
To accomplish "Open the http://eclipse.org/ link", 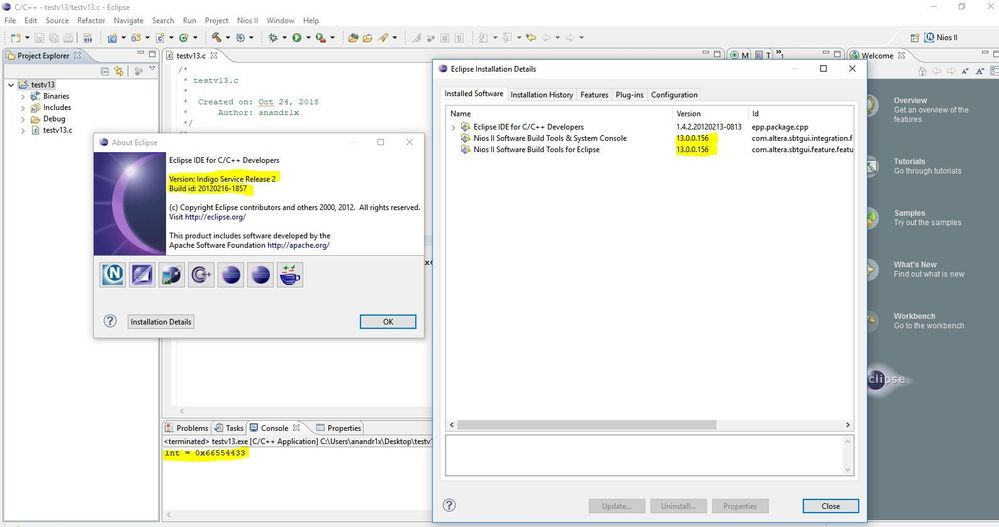I will [x=214, y=216].
